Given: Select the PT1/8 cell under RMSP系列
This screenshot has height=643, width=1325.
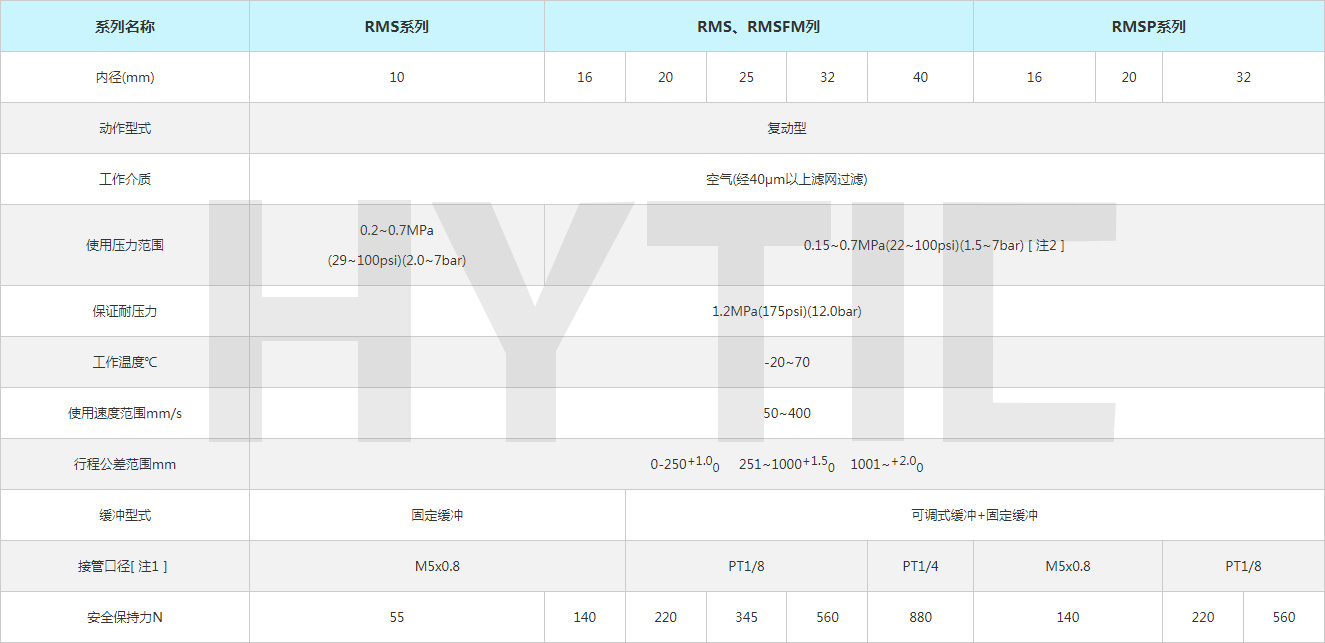Looking at the screenshot, I should click(1243, 566).
